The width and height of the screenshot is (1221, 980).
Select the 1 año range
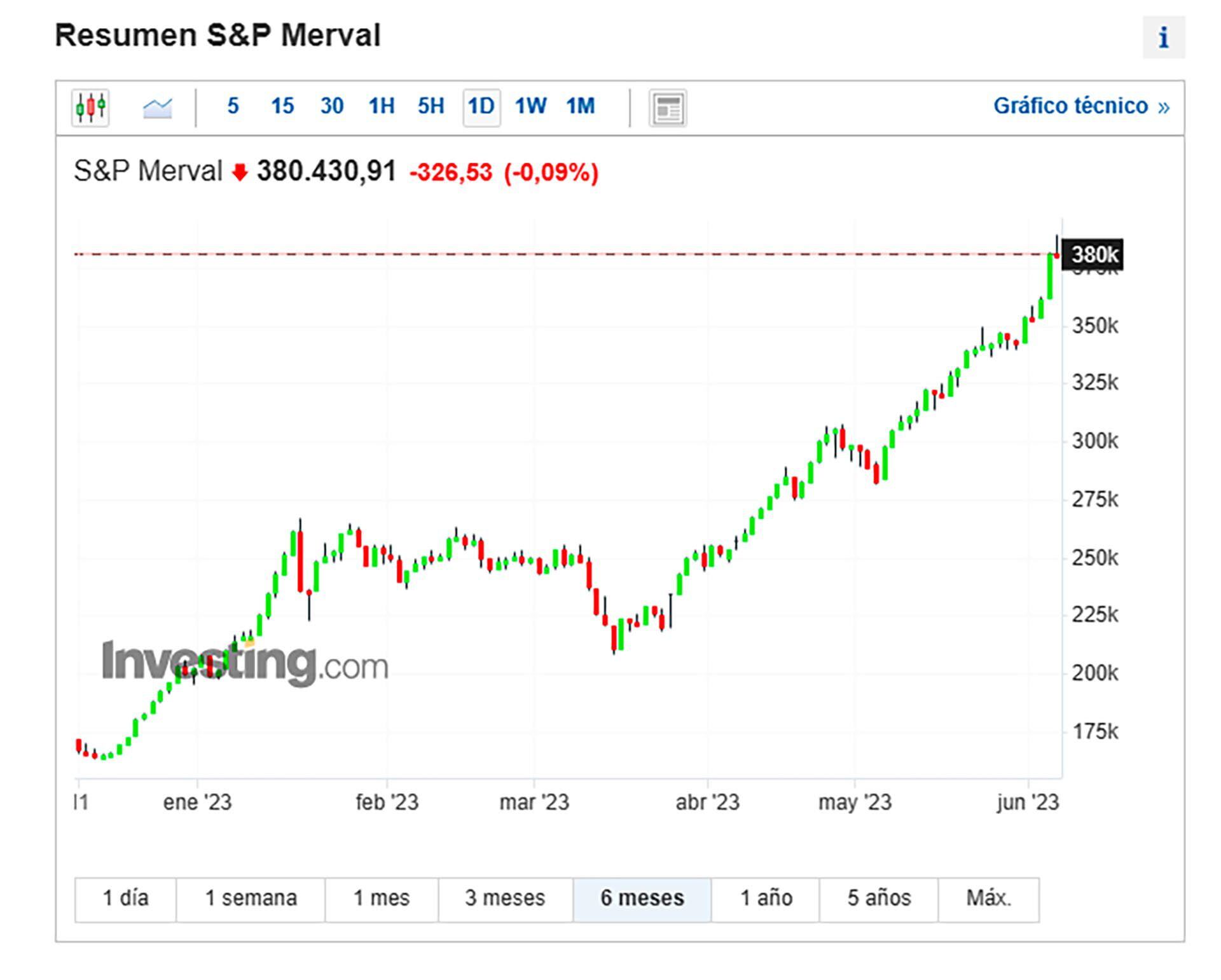(766, 899)
